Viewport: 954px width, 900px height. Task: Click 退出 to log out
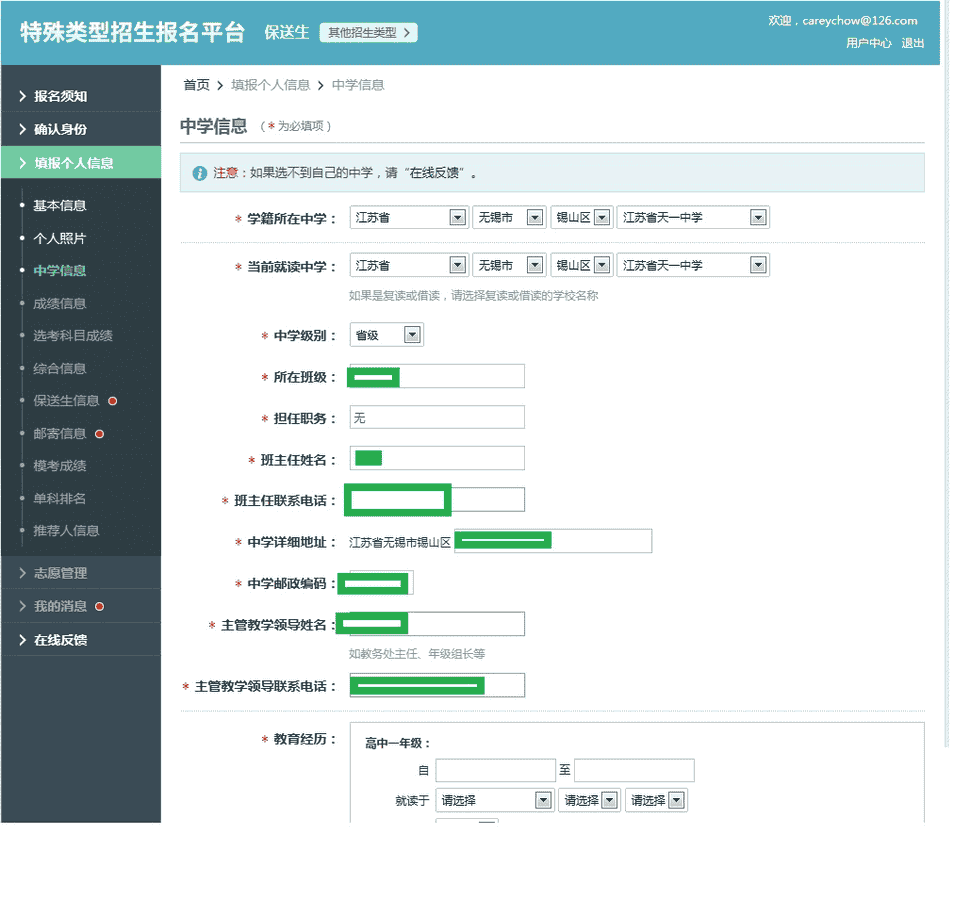point(912,43)
